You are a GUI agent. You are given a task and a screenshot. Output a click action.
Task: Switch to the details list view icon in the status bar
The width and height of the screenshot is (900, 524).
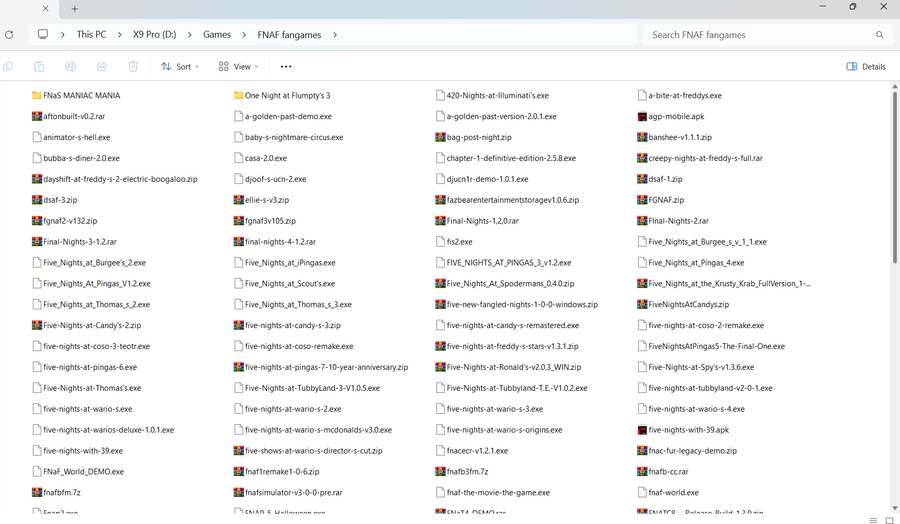click(x=873, y=520)
